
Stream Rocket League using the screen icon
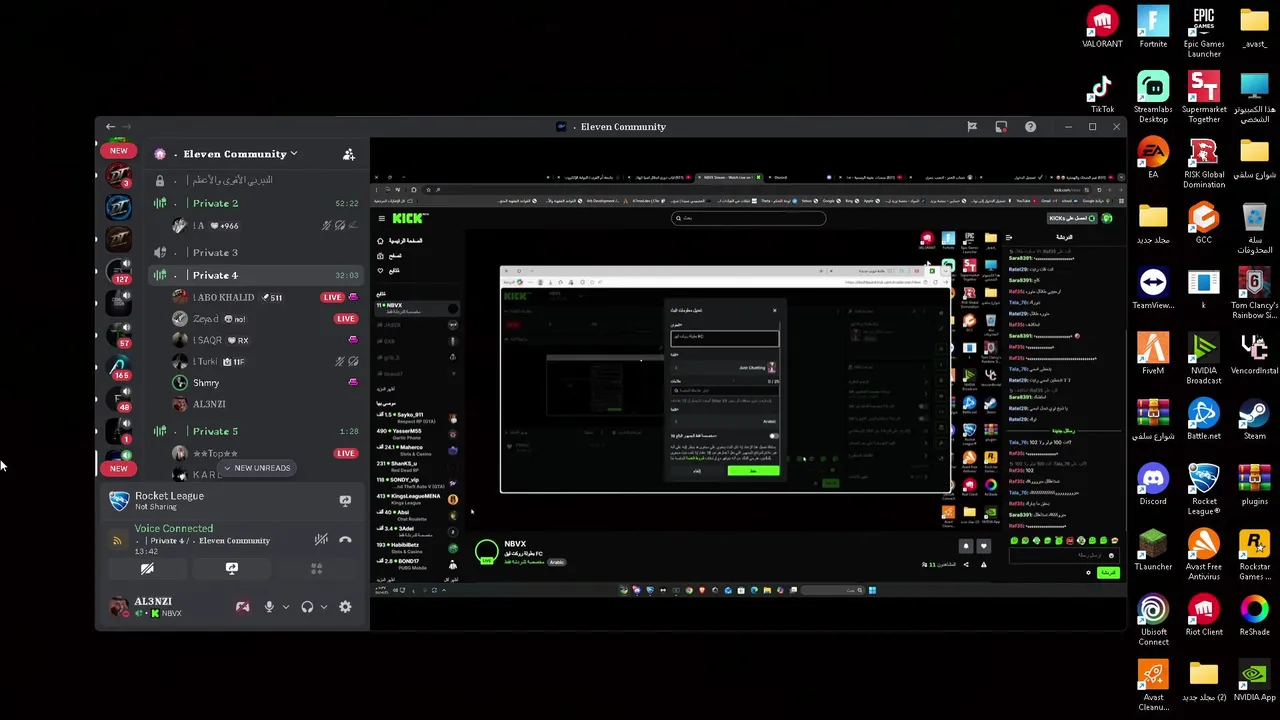345,501
